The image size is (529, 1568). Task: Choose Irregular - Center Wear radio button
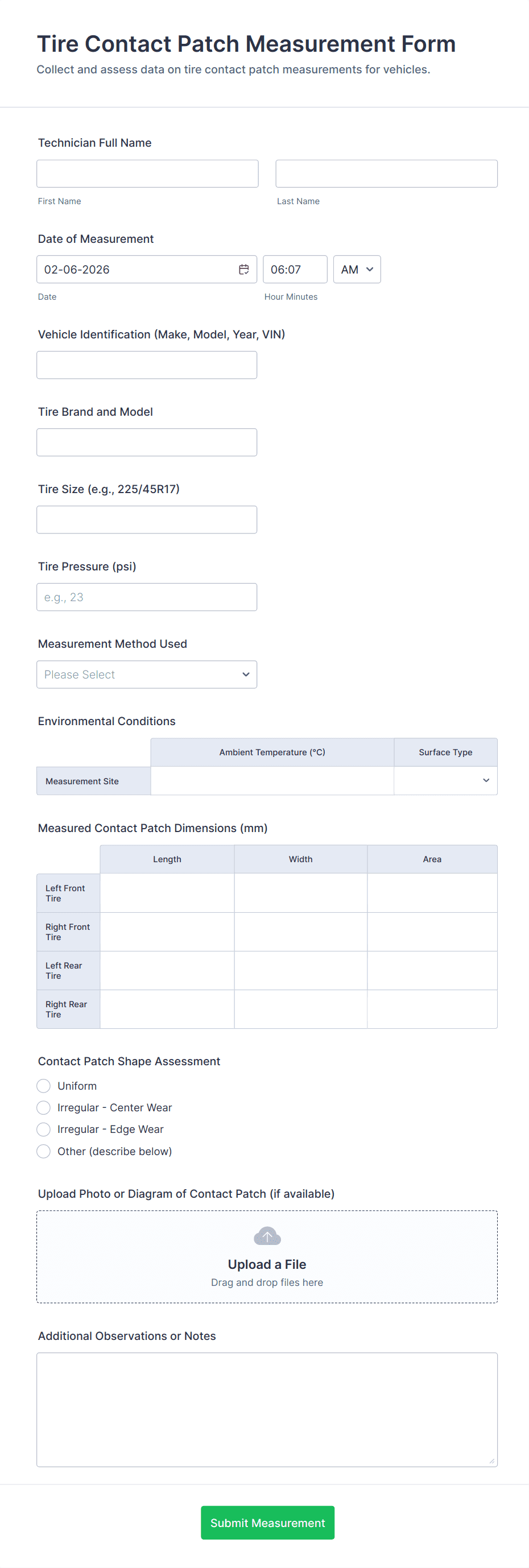(44, 1108)
